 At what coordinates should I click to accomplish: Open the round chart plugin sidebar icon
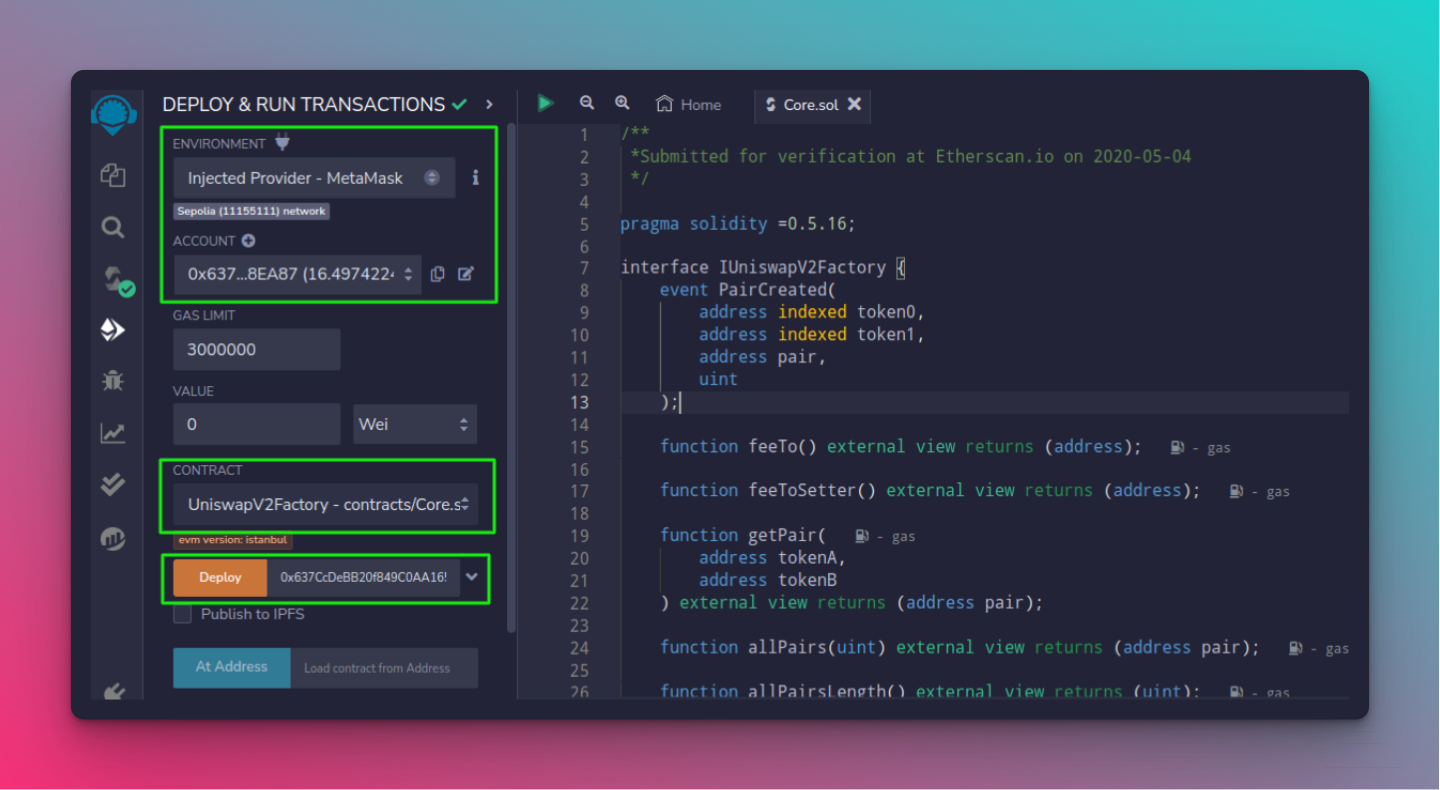pos(113,539)
